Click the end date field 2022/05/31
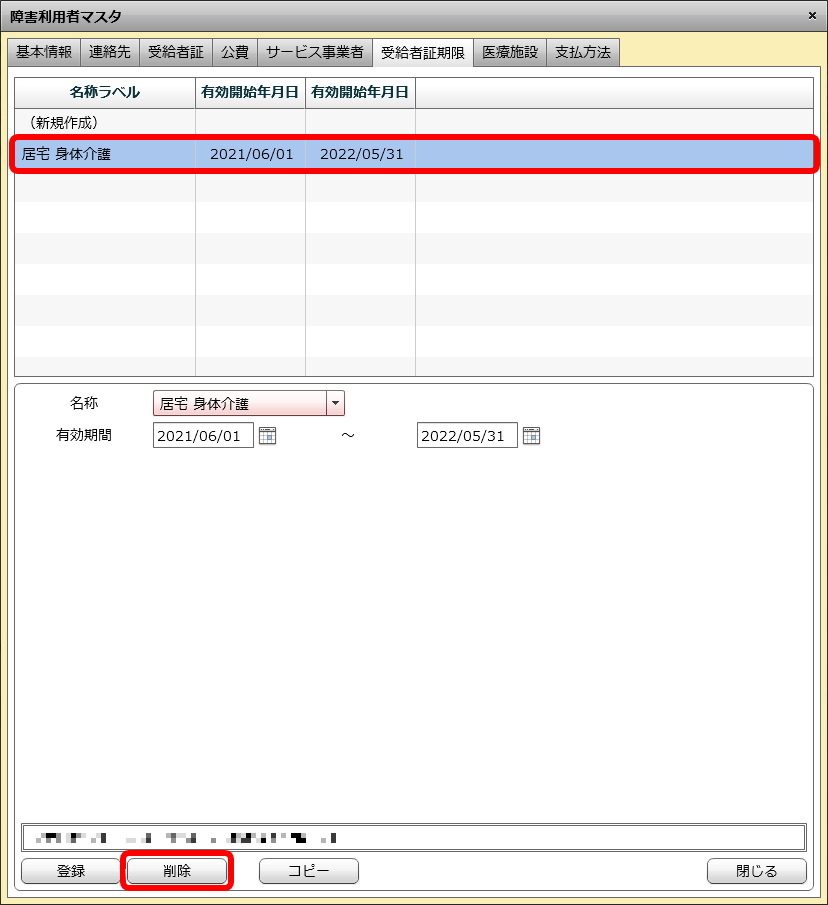The width and height of the screenshot is (828, 905). pyautogui.click(x=467, y=435)
